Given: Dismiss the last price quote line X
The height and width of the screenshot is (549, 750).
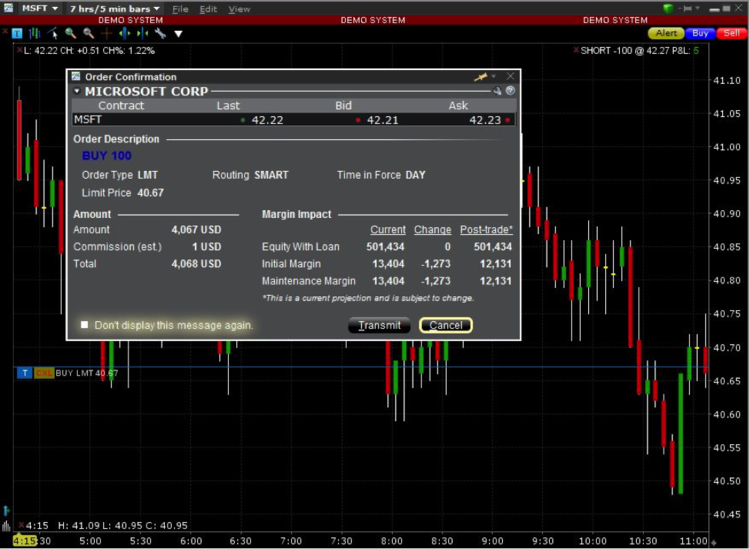Looking at the screenshot, I should pyautogui.click(x=19, y=50).
